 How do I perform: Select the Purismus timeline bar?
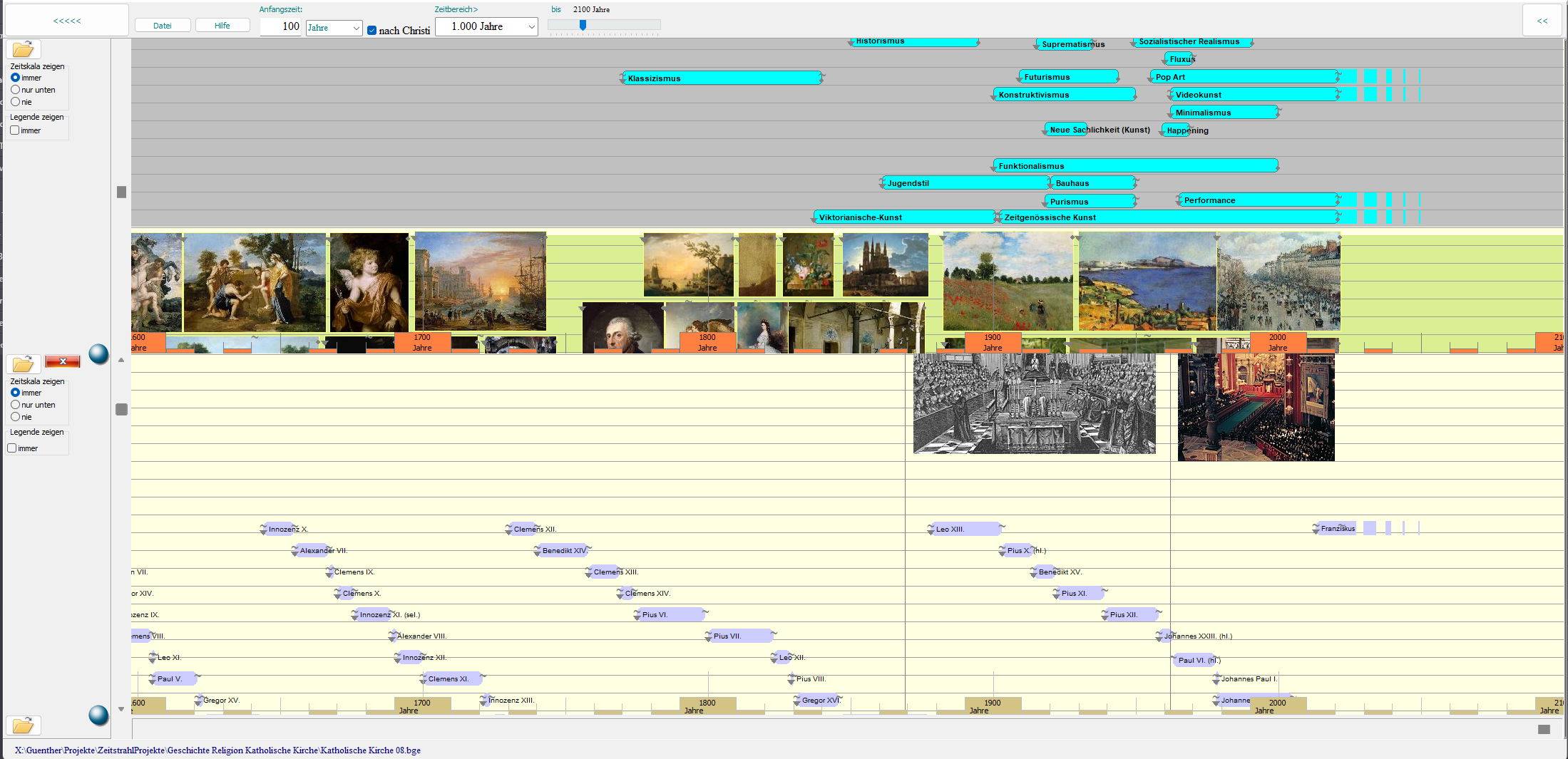(1090, 202)
